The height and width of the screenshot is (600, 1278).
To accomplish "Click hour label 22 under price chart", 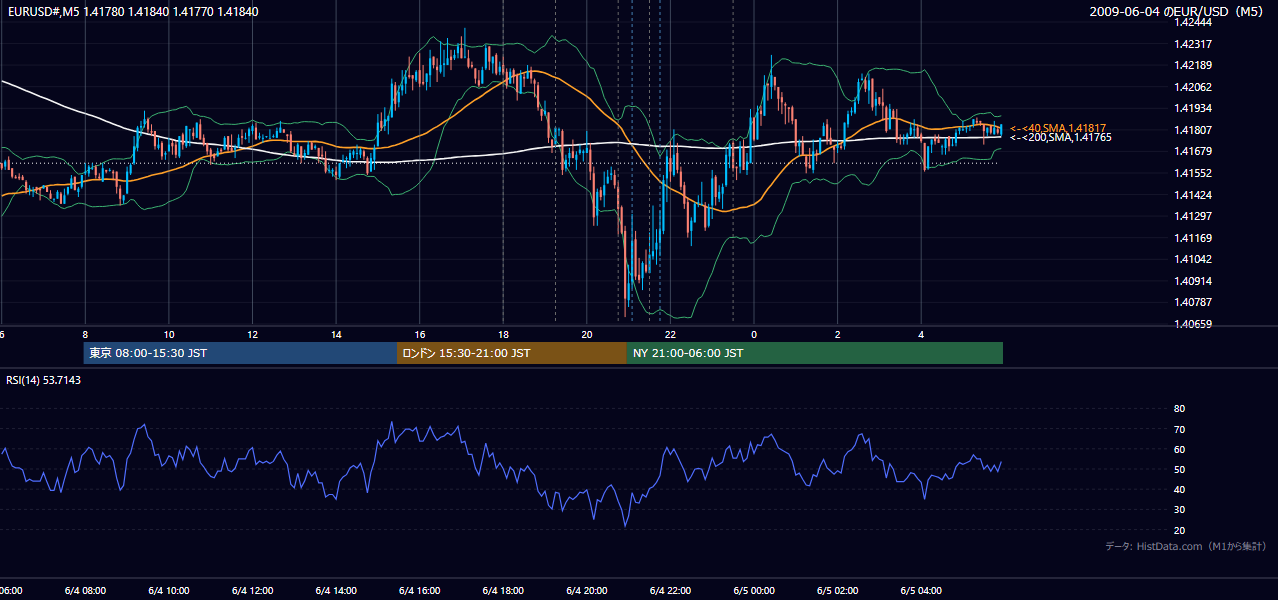I will click(671, 334).
